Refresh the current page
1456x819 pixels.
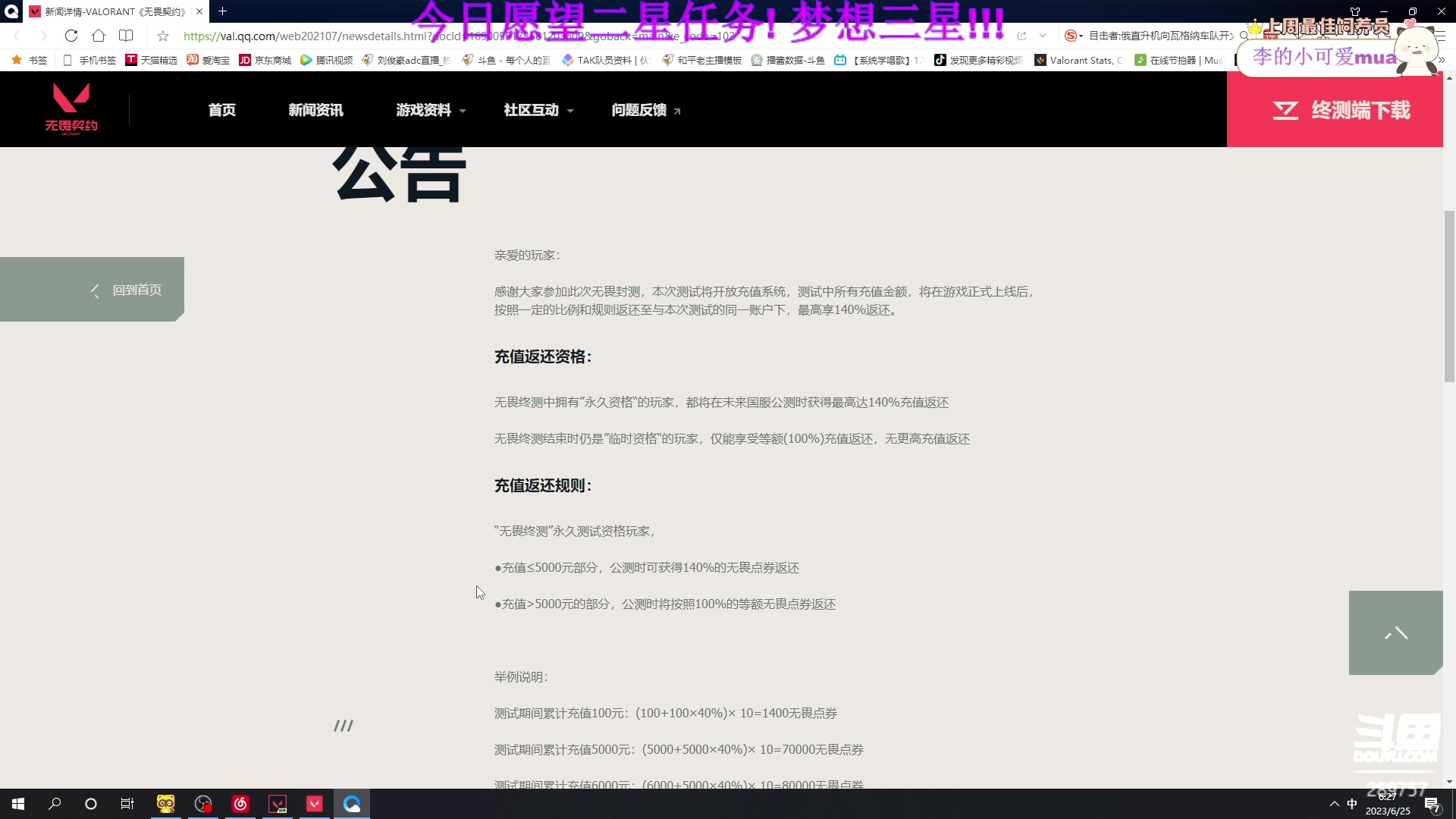71,36
